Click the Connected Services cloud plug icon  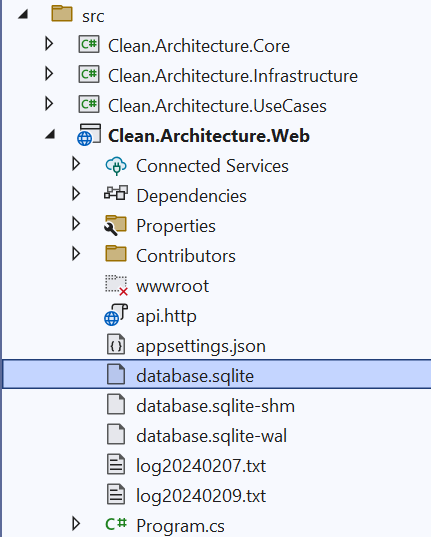click(x=116, y=166)
